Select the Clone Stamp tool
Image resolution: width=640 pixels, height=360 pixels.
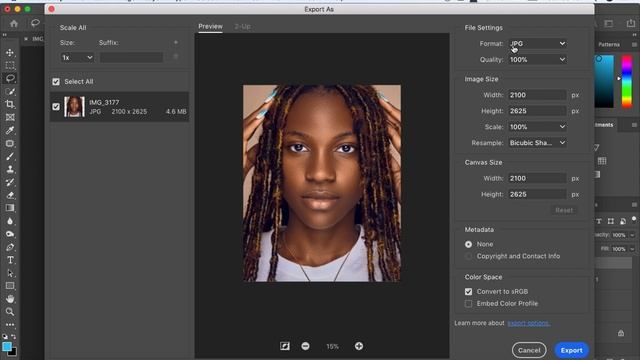tap(10, 169)
